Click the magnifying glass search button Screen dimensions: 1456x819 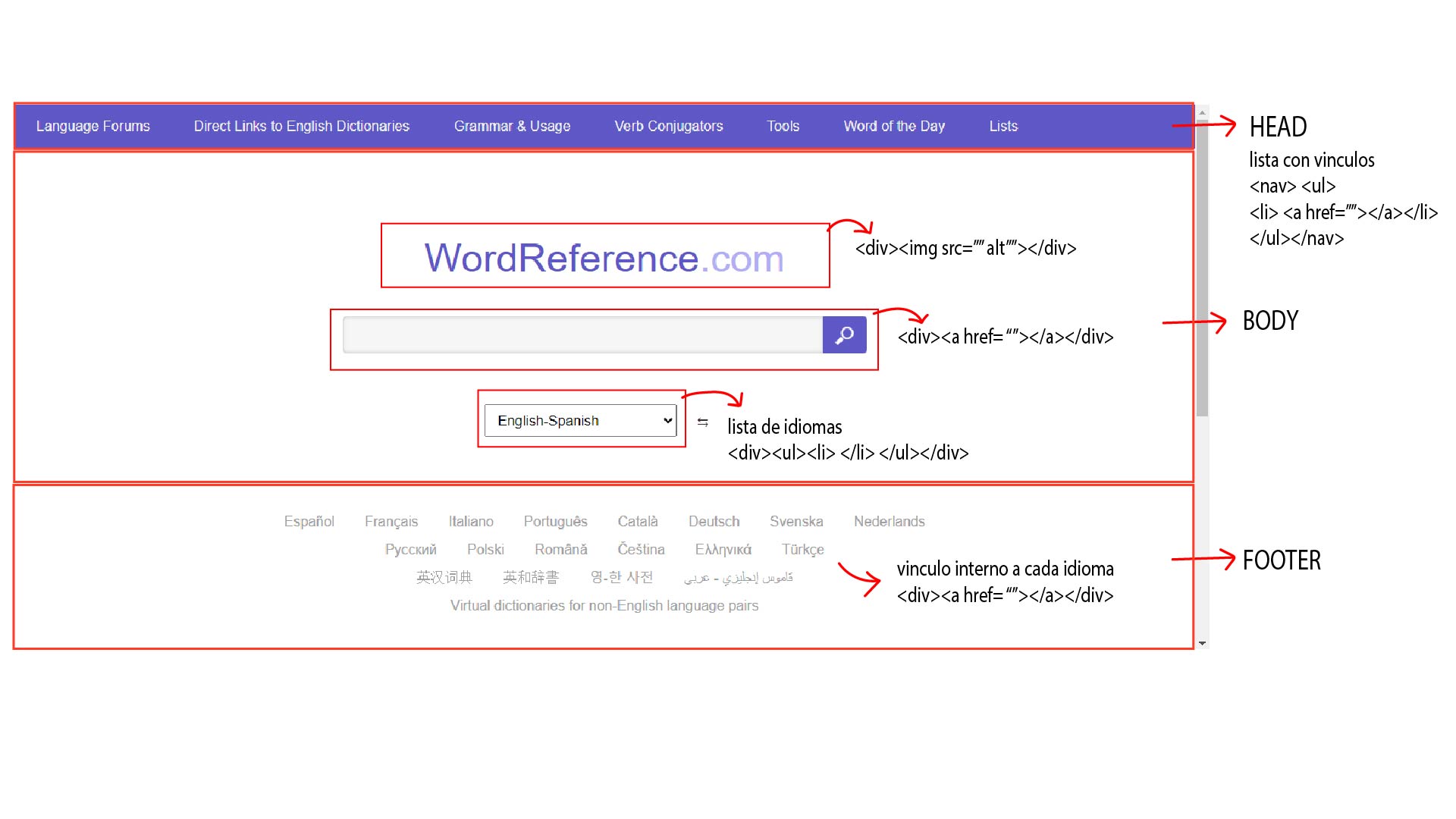tap(844, 334)
